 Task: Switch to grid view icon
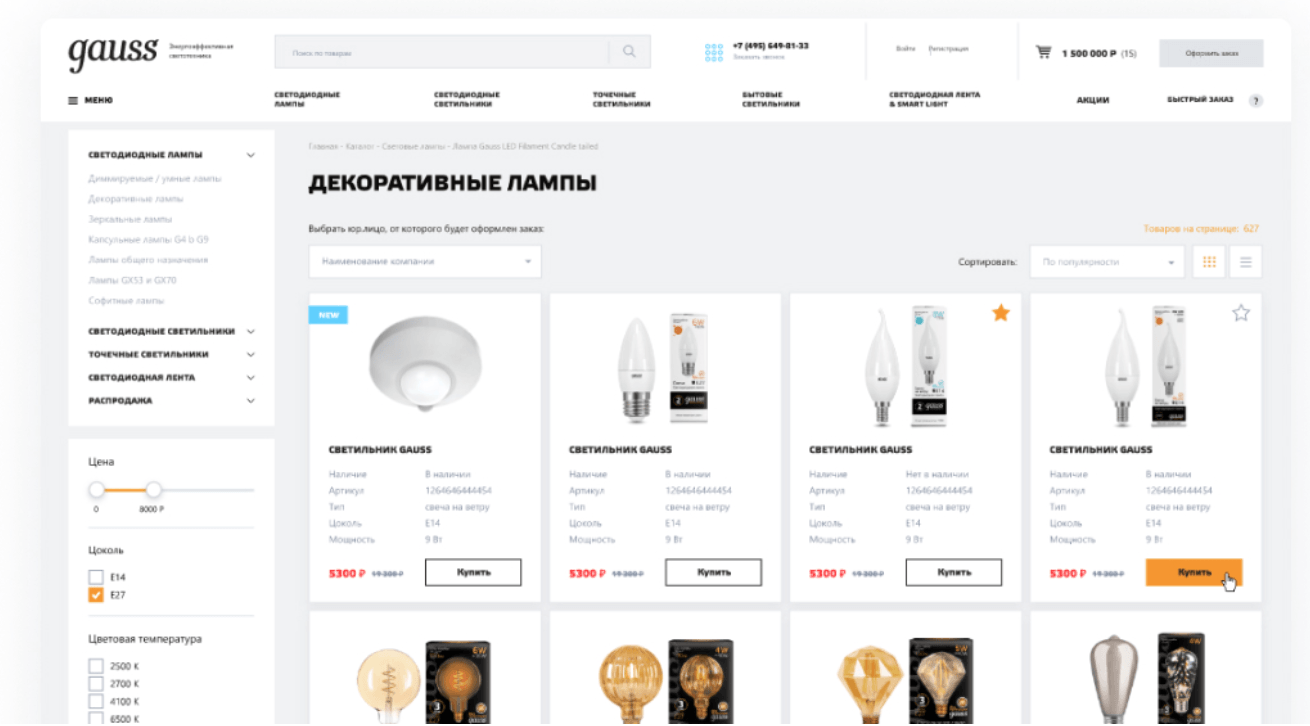coord(1209,262)
